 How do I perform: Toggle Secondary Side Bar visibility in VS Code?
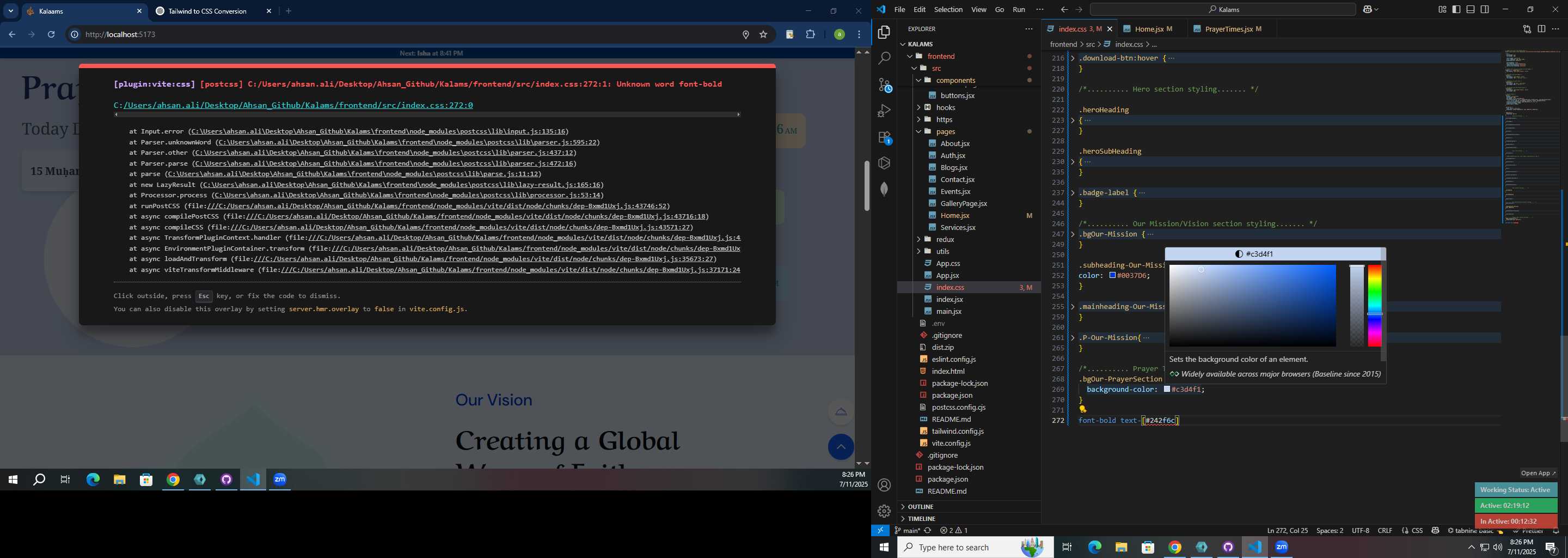coord(1485,9)
